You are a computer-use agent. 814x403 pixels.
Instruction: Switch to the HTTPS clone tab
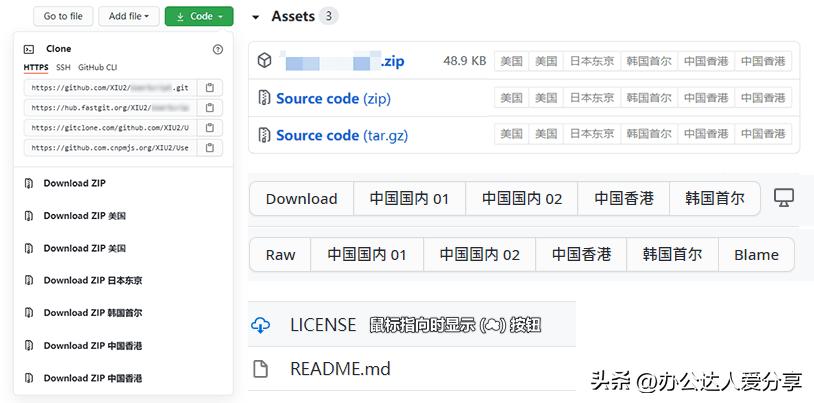pos(36,68)
